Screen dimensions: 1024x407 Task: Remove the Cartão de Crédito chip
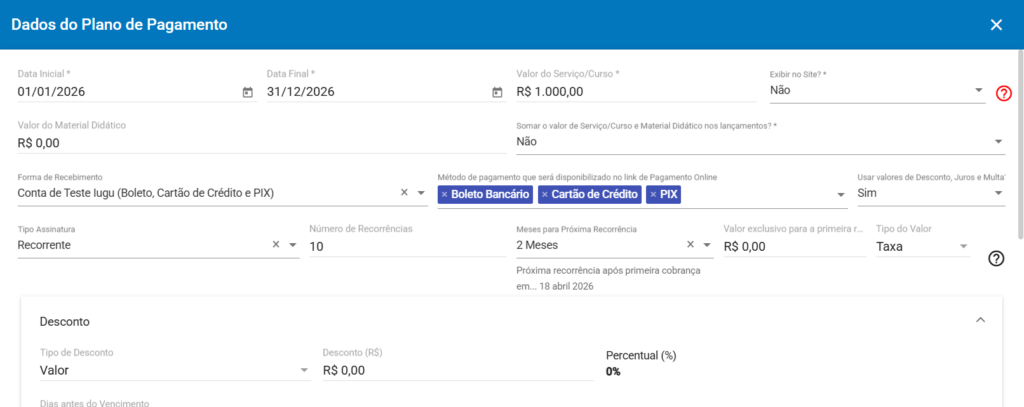tap(545, 194)
